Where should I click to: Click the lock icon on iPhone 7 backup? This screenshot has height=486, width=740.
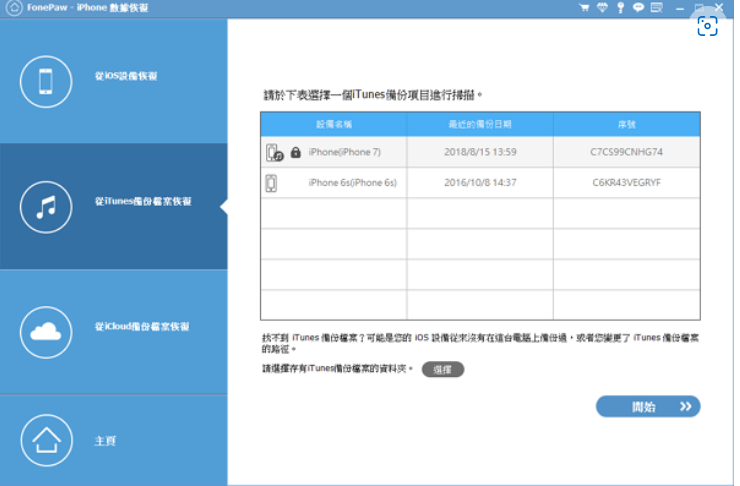(295, 152)
